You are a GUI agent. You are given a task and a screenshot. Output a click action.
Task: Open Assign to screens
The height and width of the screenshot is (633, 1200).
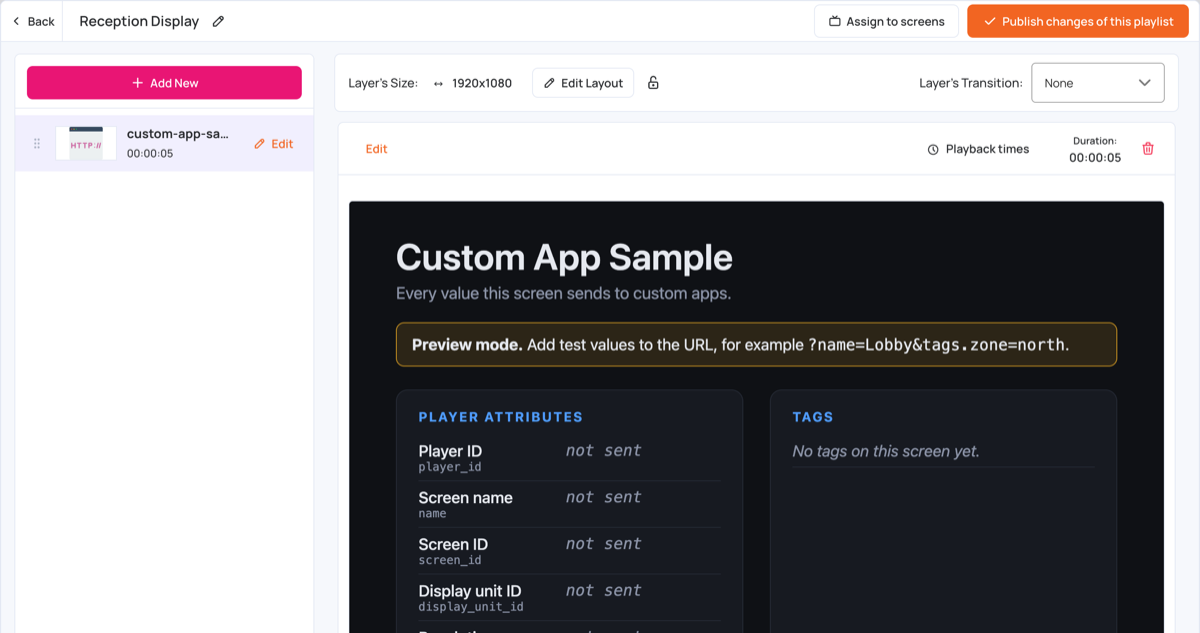click(x=886, y=21)
